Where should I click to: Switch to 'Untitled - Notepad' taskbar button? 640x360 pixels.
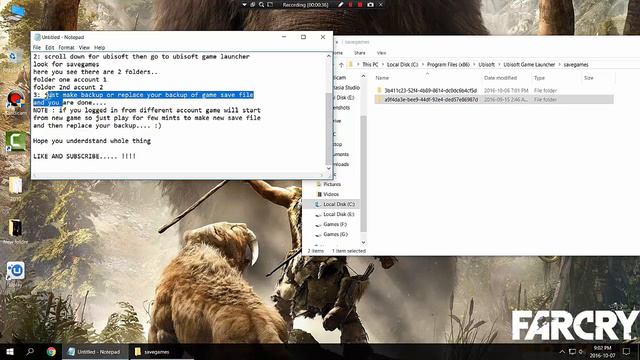[x=95, y=351]
